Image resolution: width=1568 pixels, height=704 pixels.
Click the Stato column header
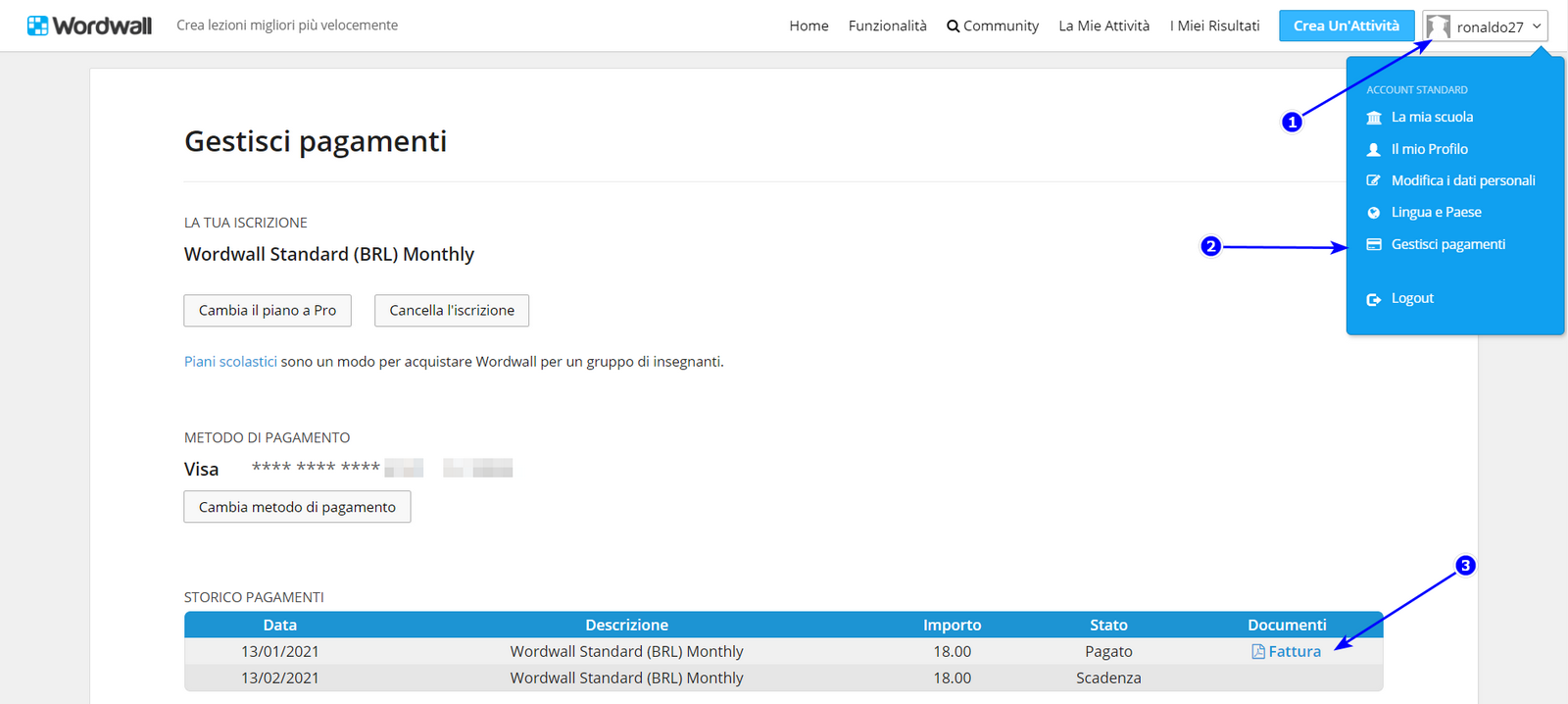point(1108,626)
